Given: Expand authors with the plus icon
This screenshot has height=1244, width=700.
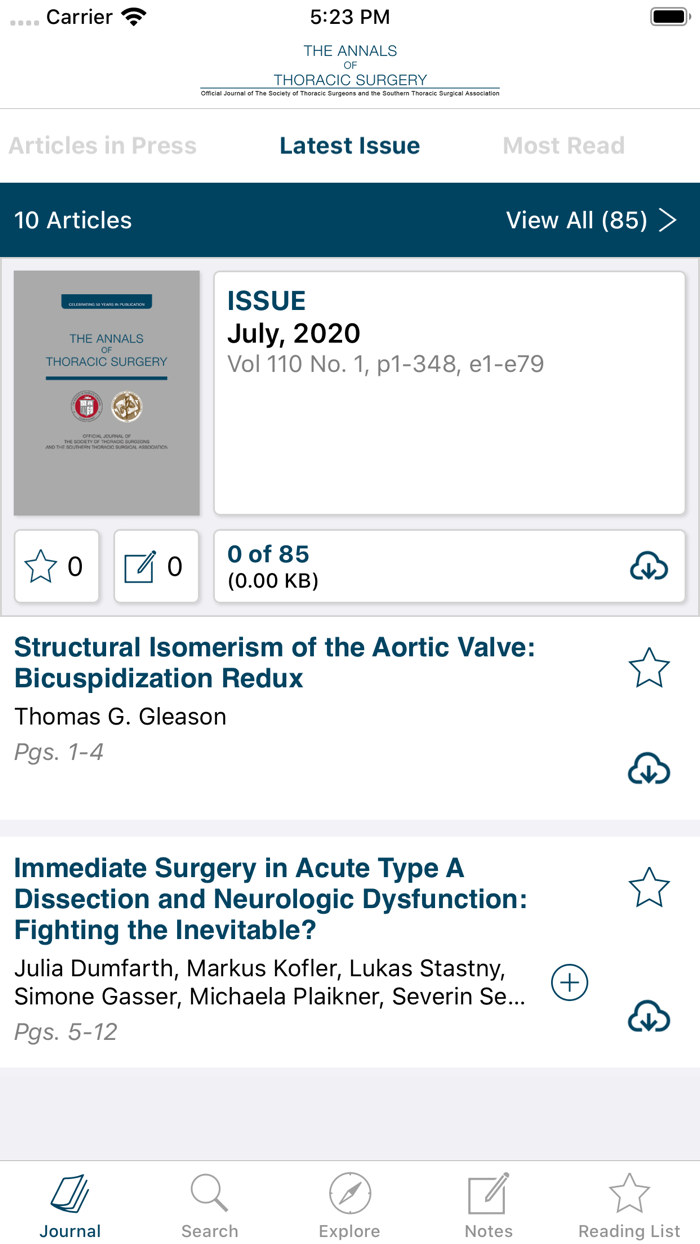Looking at the screenshot, I should click(x=569, y=982).
